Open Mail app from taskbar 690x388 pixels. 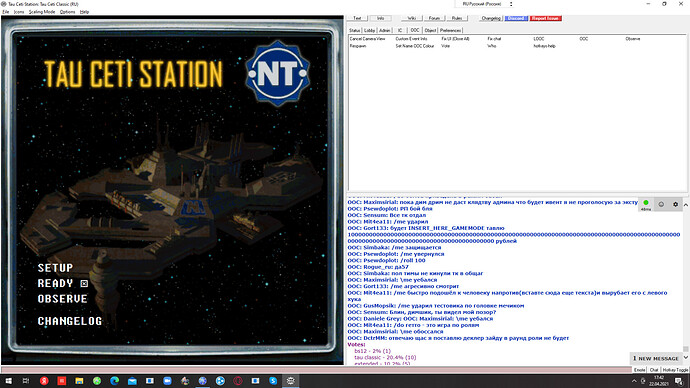click(x=132, y=381)
